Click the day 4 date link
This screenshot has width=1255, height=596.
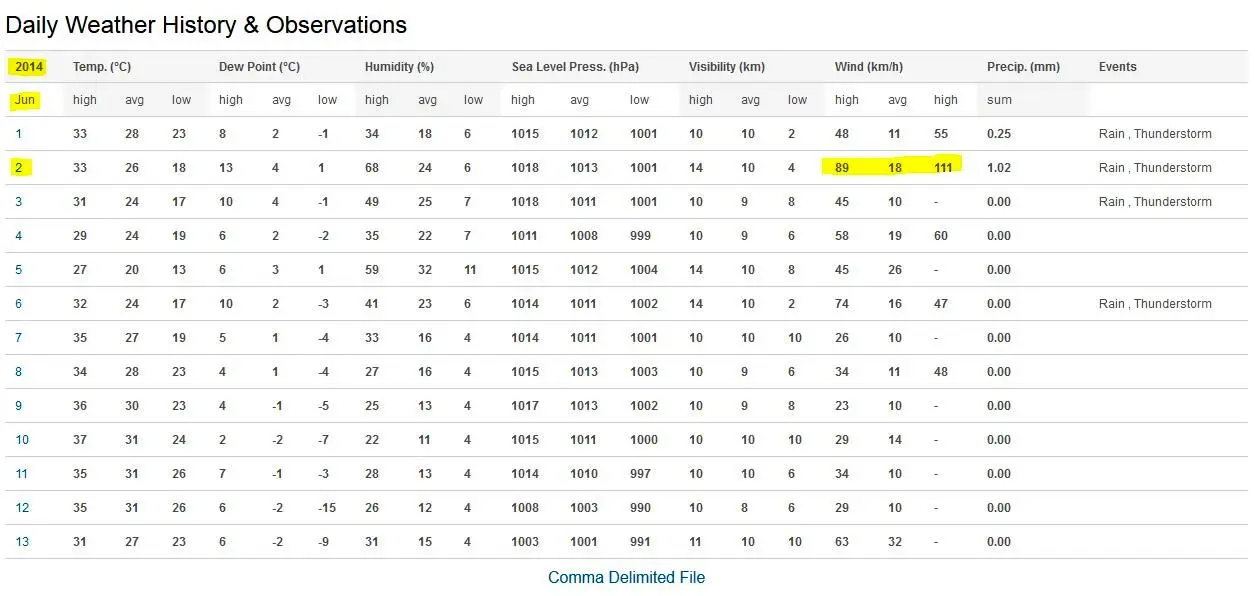pyautogui.click(x=19, y=236)
